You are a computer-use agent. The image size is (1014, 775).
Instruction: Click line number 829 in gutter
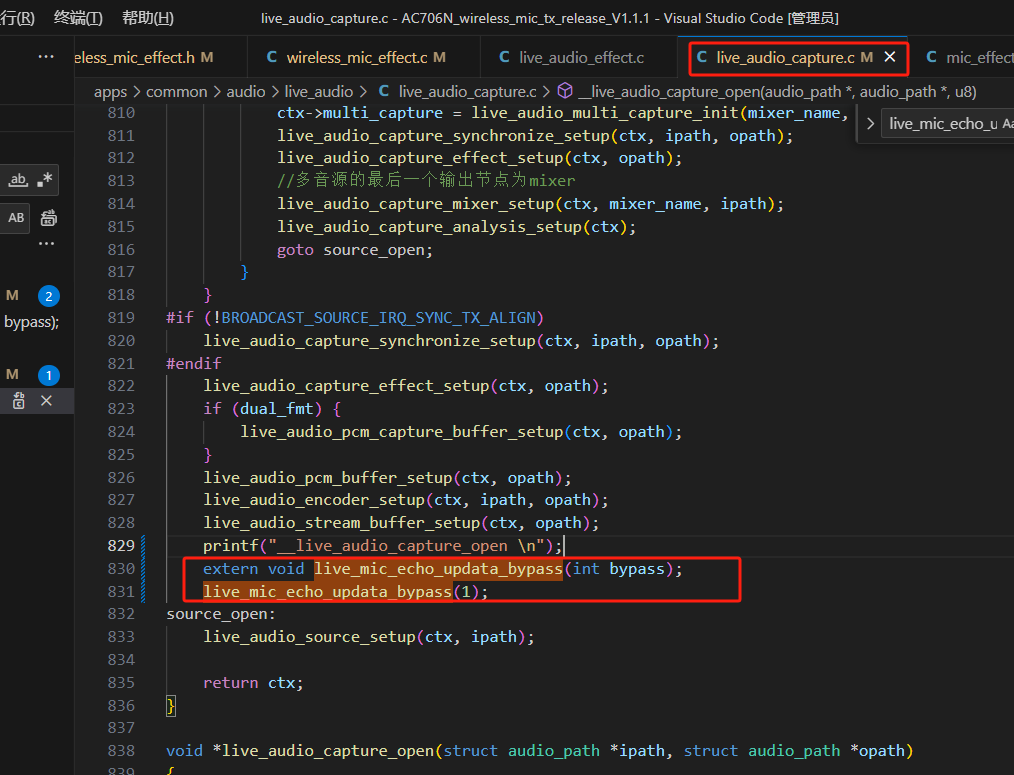pos(121,546)
